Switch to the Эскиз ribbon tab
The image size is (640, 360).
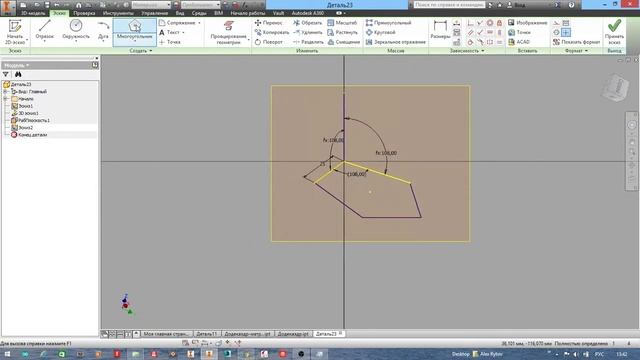(59, 13)
